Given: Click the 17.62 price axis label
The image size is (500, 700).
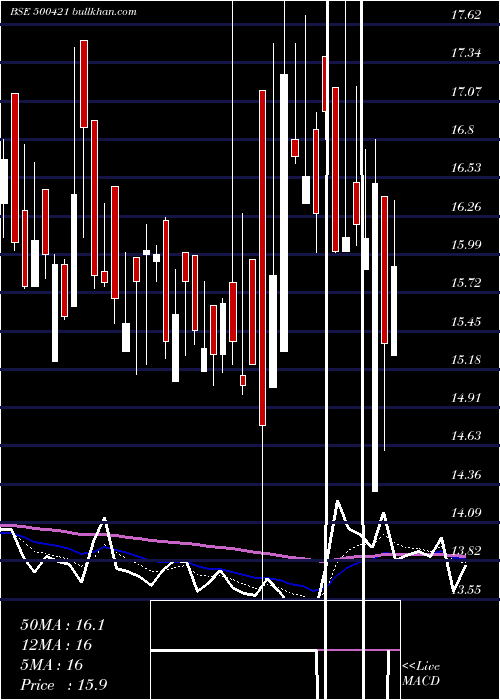Looking at the screenshot, I should 466,15.
